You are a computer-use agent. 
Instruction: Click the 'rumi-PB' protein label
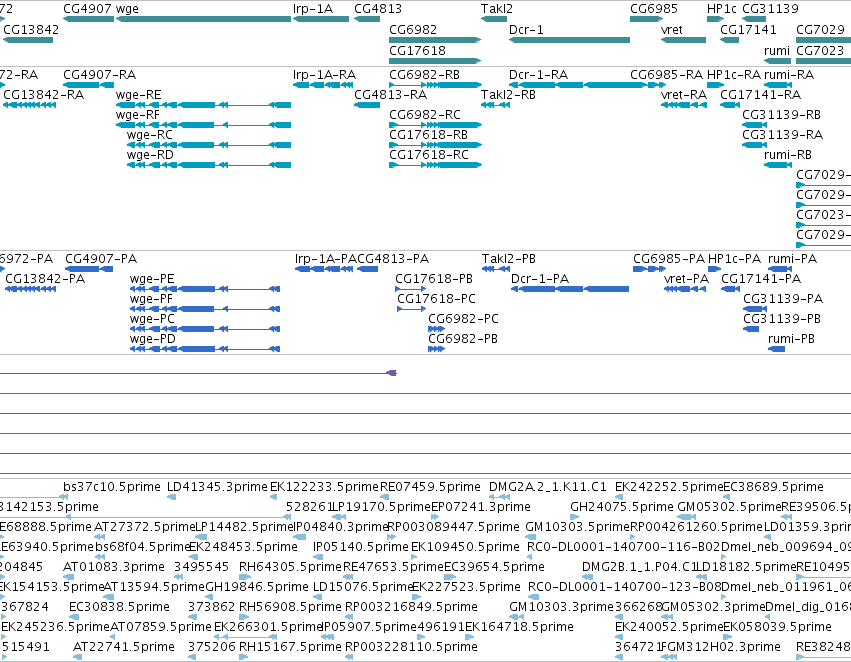pyautogui.click(x=791, y=339)
